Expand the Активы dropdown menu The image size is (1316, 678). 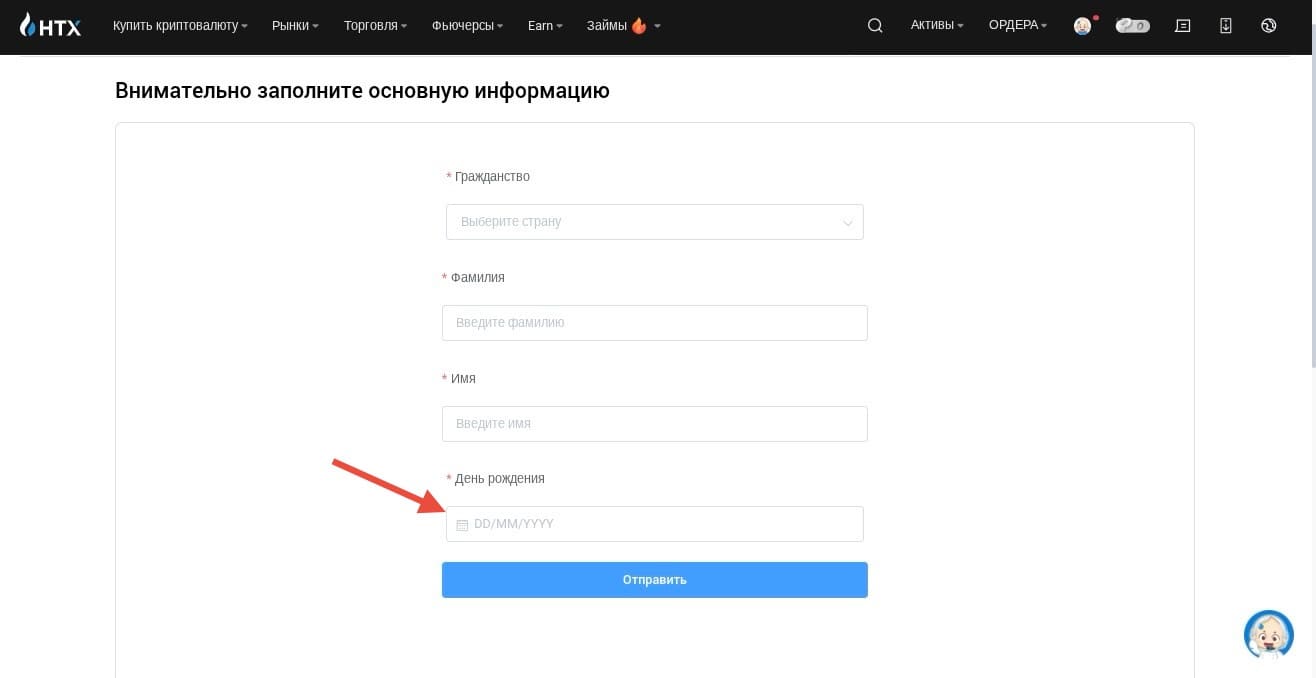point(937,26)
